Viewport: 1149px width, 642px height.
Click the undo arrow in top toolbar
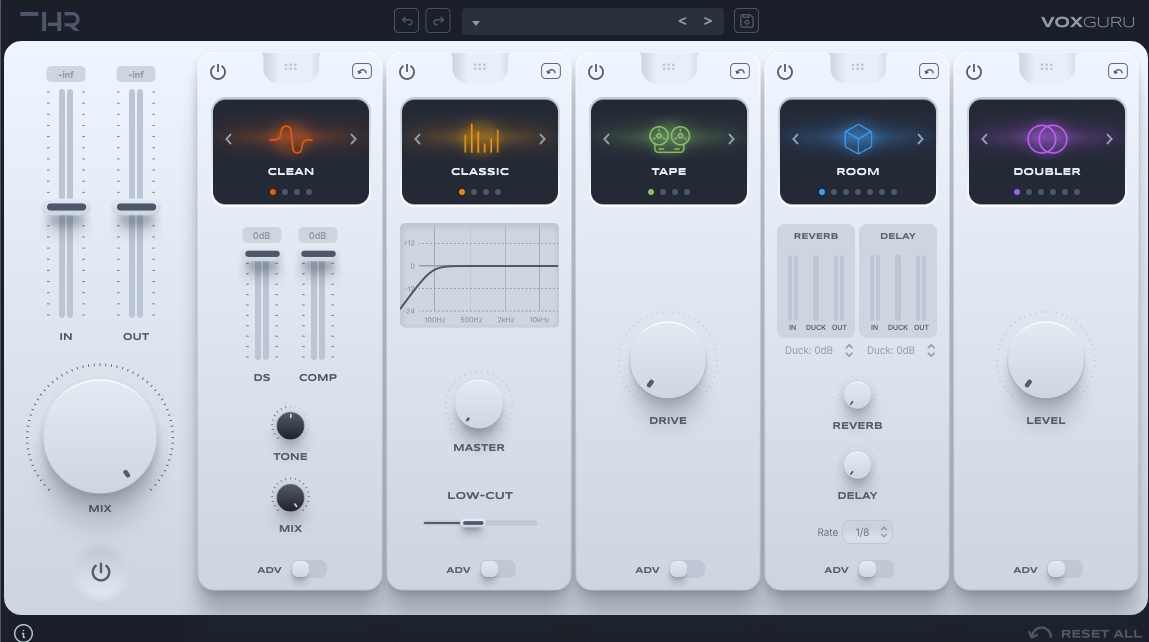pyautogui.click(x=406, y=21)
